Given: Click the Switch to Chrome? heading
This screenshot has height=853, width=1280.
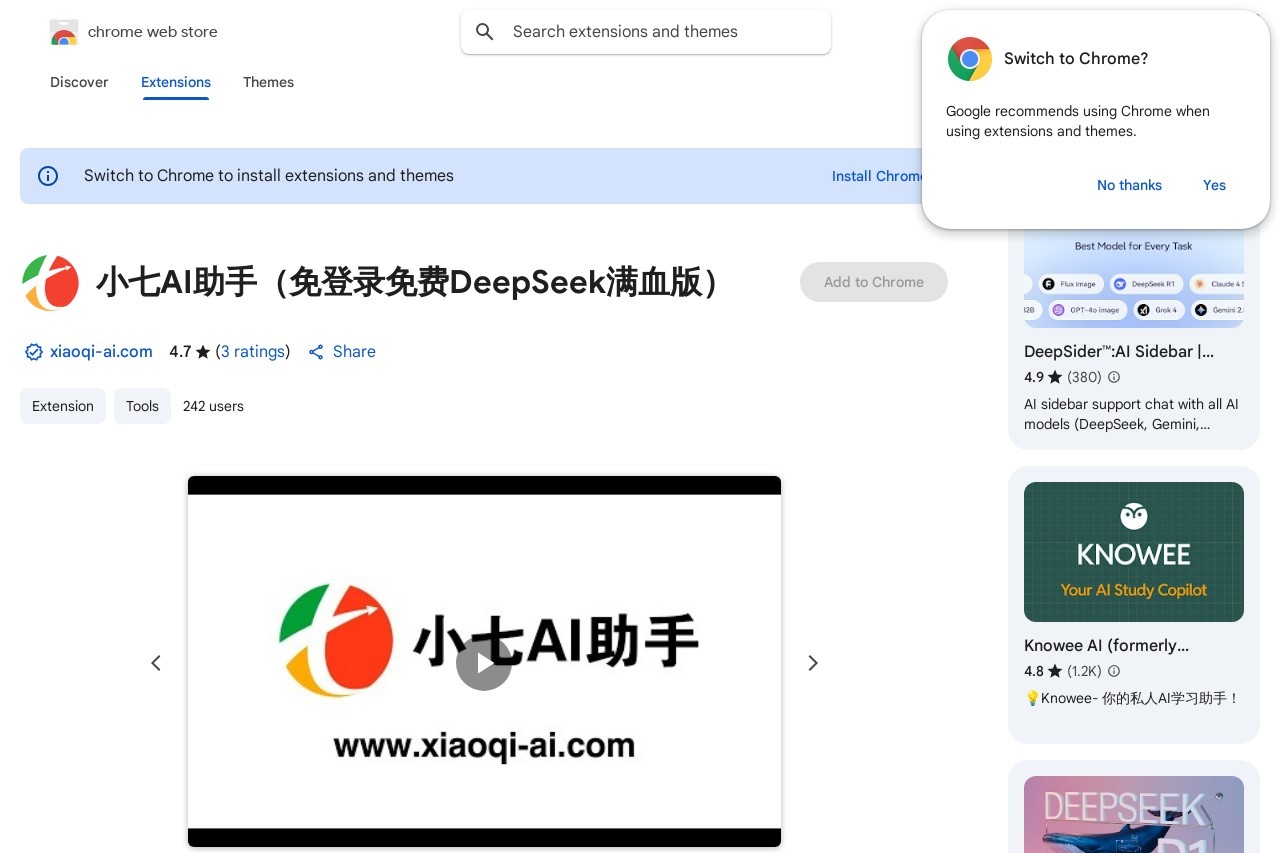Looking at the screenshot, I should coord(1076,59).
